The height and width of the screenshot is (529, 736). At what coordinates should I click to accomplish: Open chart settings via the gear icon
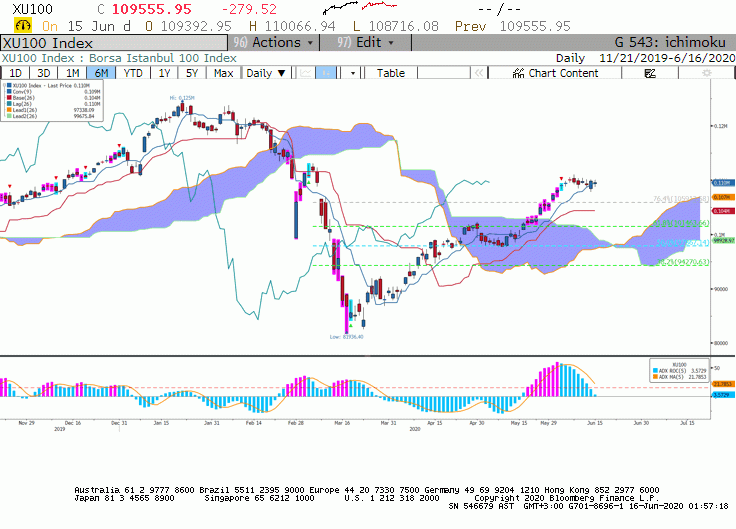(x=706, y=73)
